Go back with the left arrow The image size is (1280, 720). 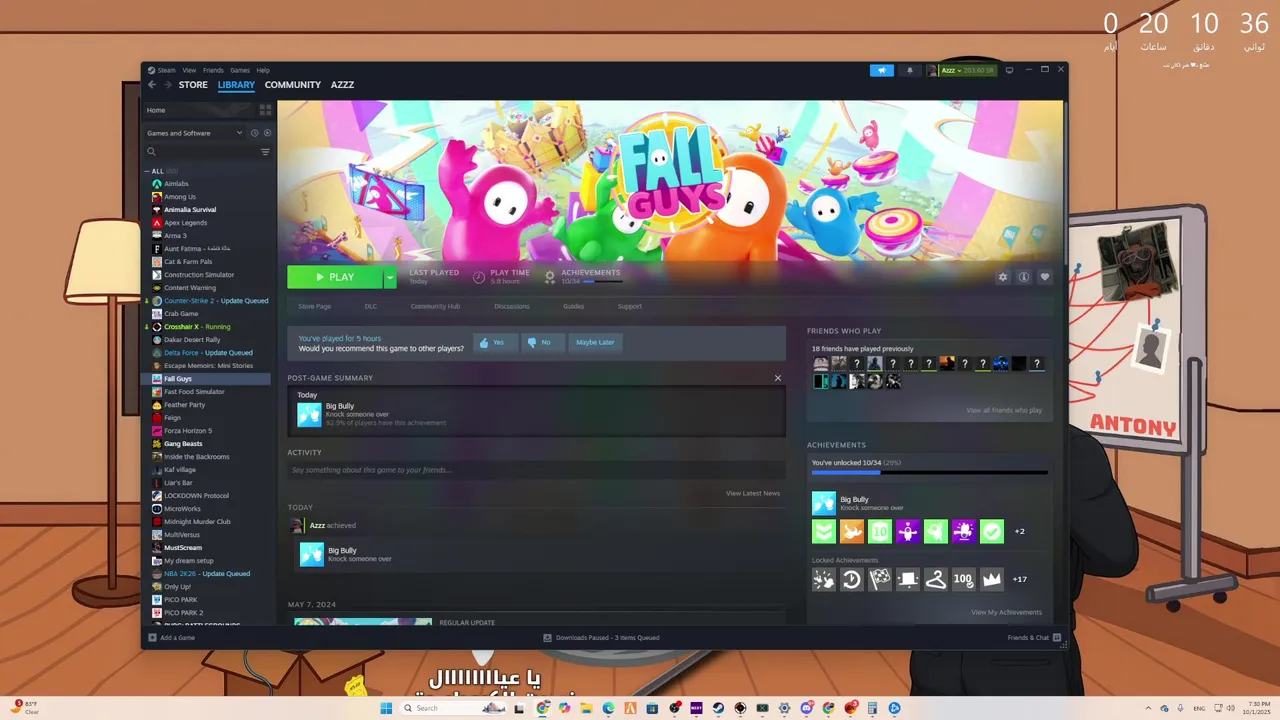pyautogui.click(x=152, y=85)
